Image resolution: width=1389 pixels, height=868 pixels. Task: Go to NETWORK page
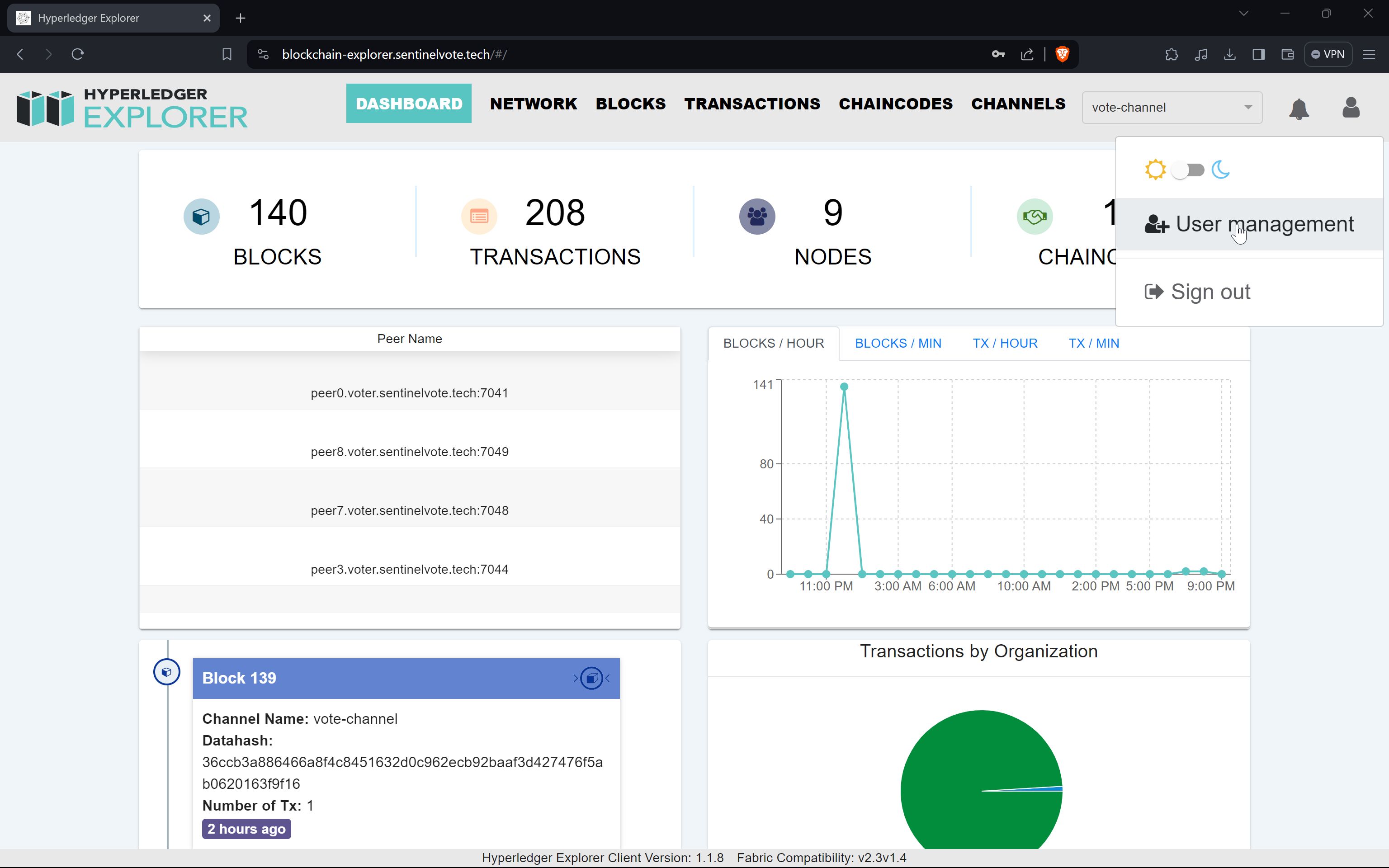[533, 104]
